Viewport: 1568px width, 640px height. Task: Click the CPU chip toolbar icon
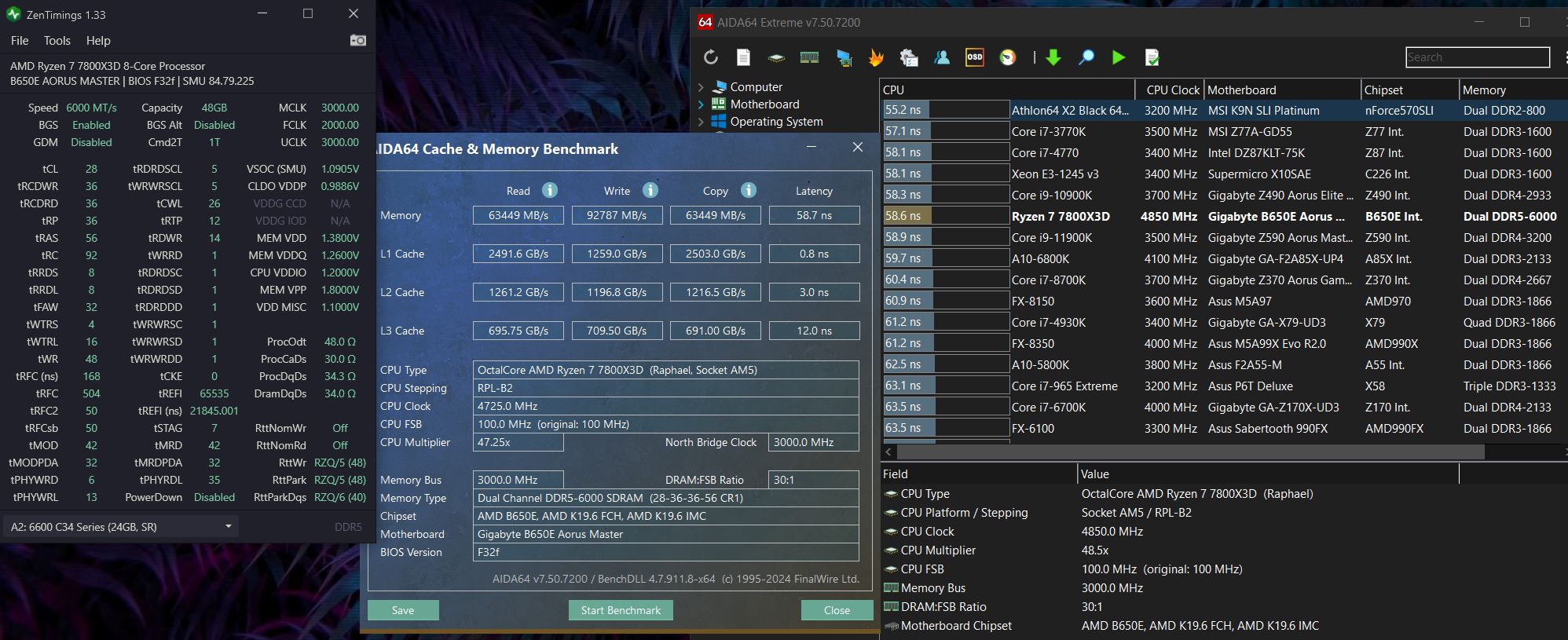pyautogui.click(x=776, y=57)
